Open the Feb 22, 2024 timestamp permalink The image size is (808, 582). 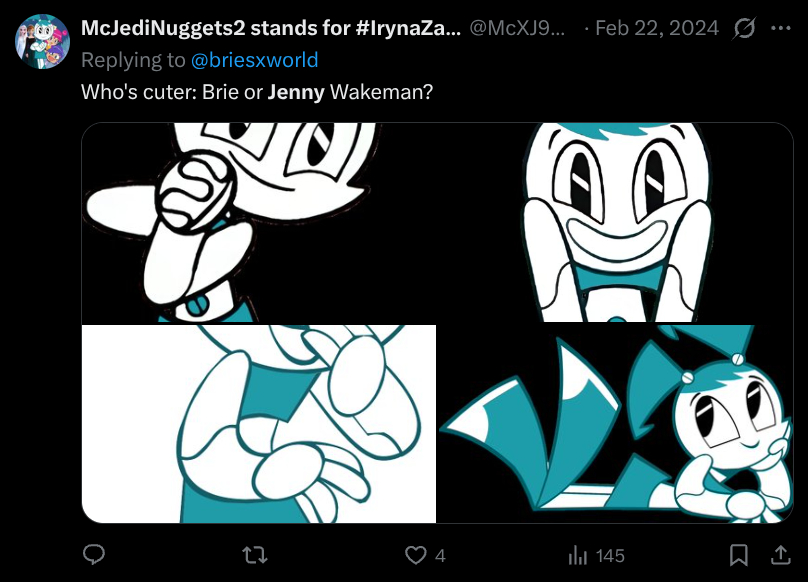point(656,29)
